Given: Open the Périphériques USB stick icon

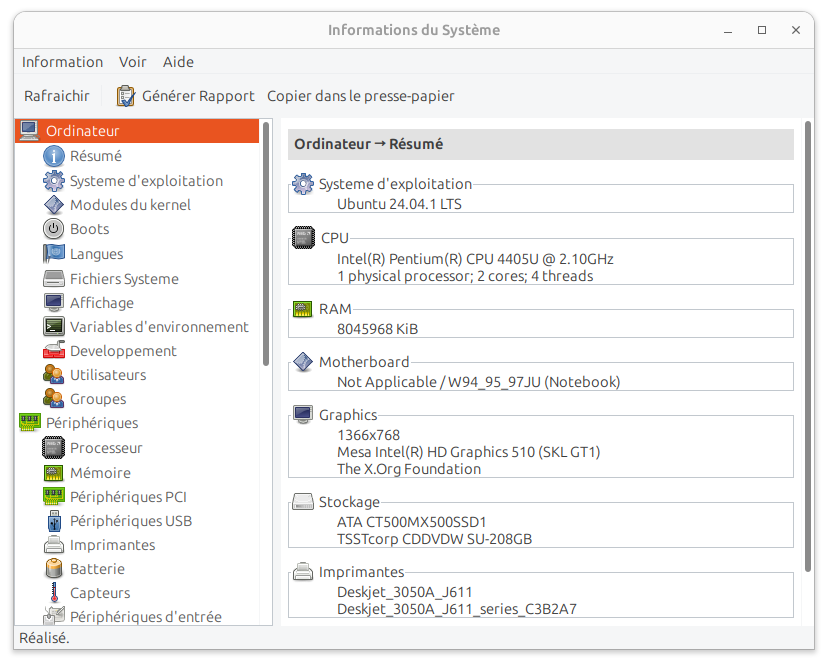Looking at the screenshot, I should 54,521.
